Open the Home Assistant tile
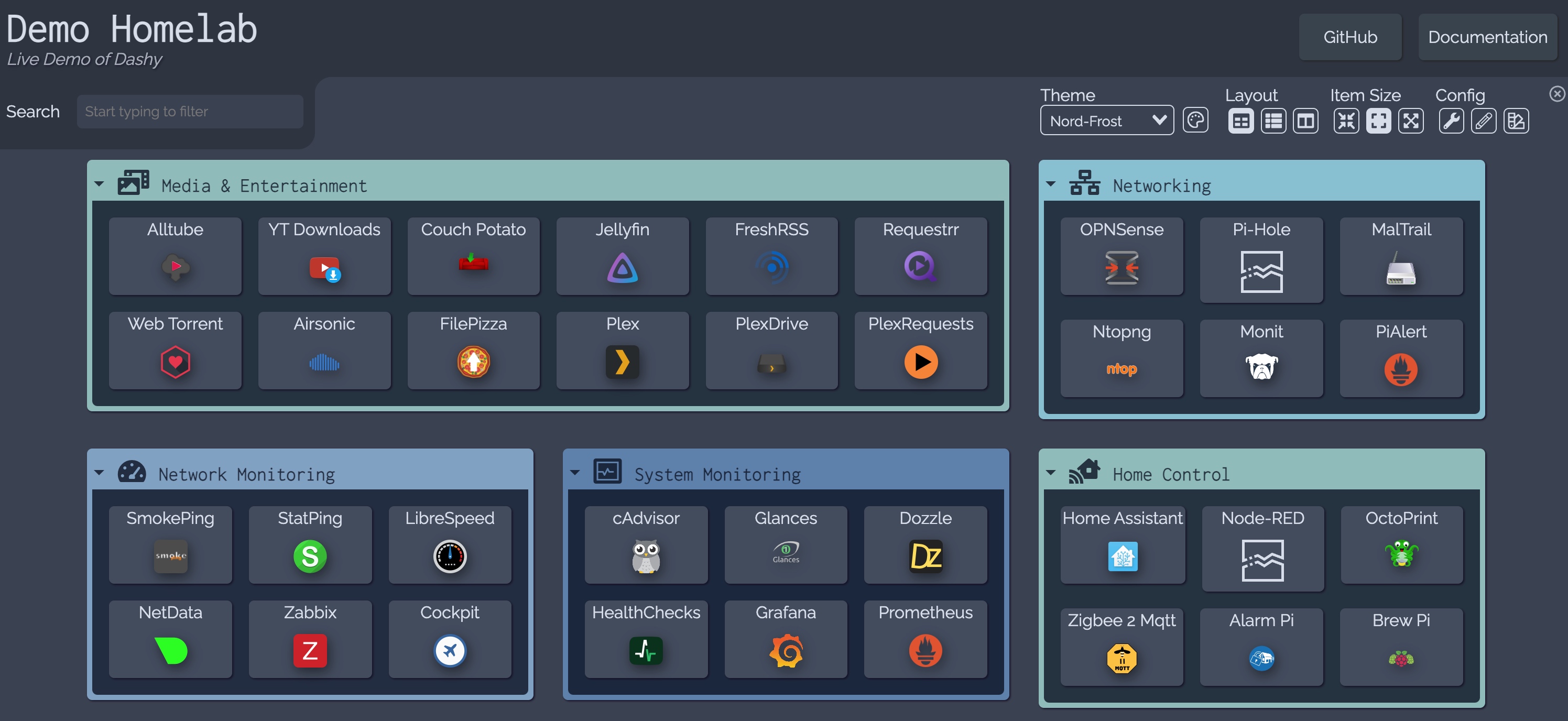 [x=1122, y=544]
